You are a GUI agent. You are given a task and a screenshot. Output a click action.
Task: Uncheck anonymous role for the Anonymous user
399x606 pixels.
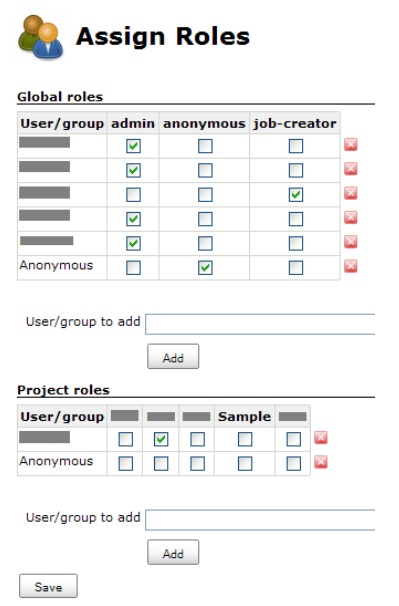click(205, 267)
